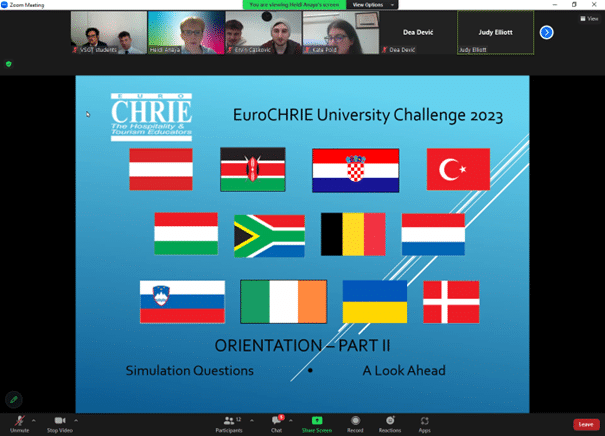Viewport: 605px width, 436px height.
Task: Leave the meeting with the red button
Action: coord(586,424)
